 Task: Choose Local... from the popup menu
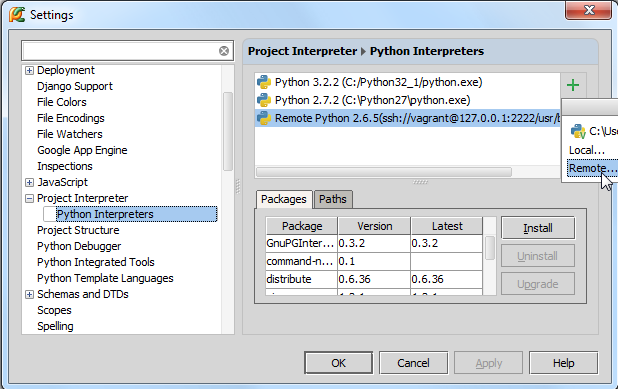tap(587, 150)
